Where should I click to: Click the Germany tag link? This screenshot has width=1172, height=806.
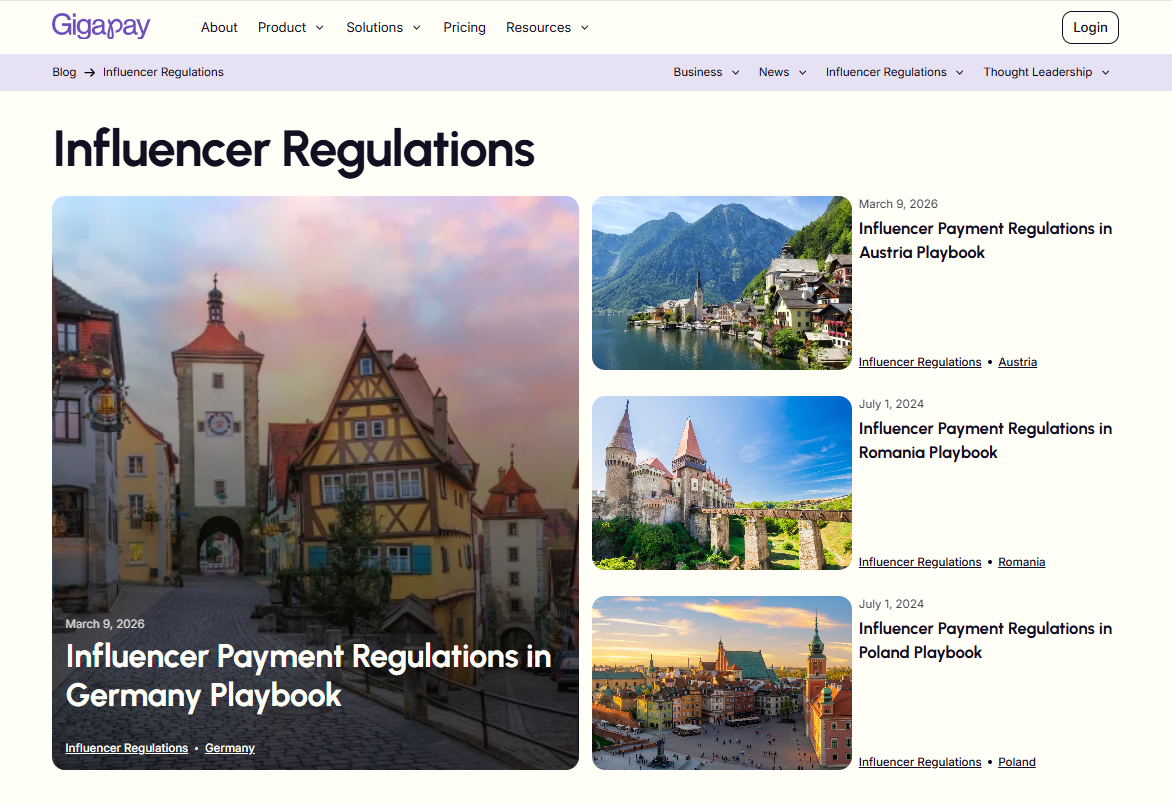[229, 748]
